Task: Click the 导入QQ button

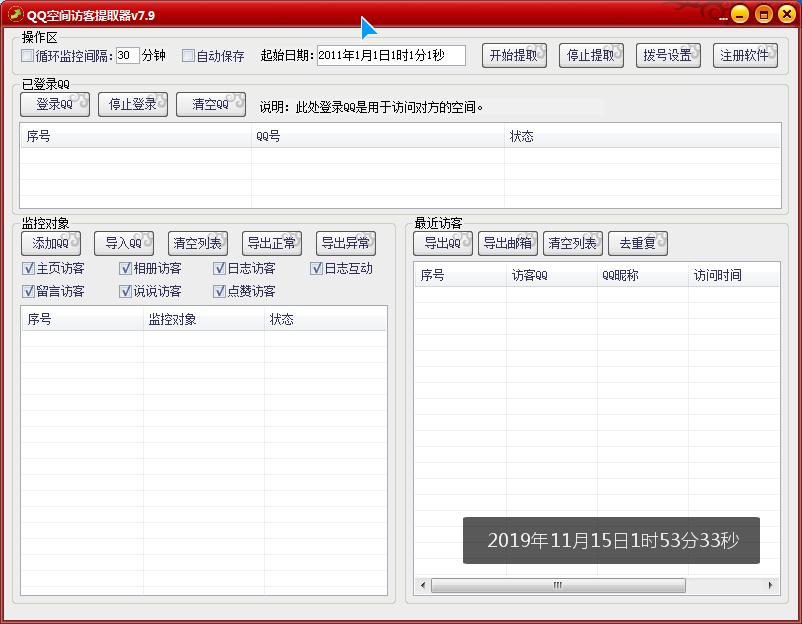Action: [124, 243]
